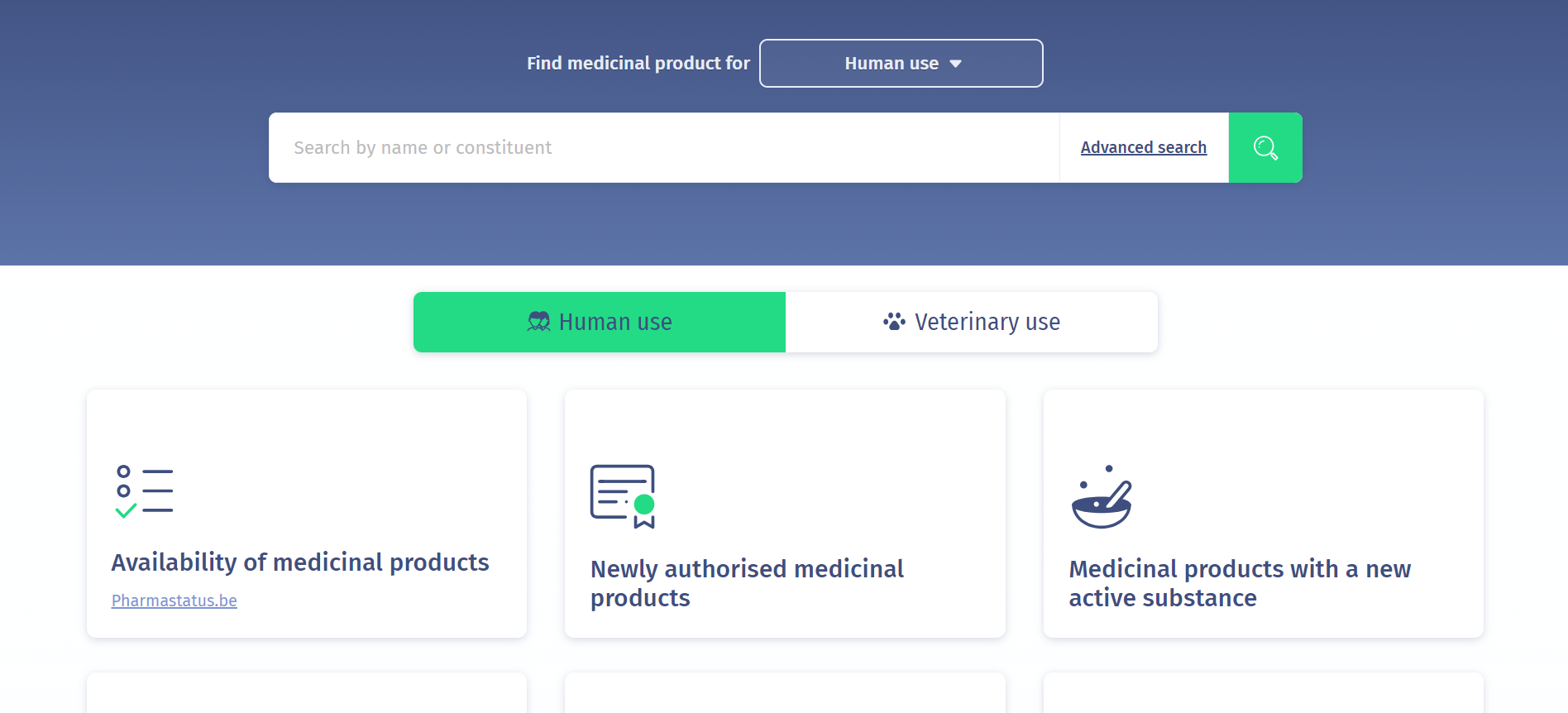Image resolution: width=1568 pixels, height=713 pixels.
Task: Open the Advanced search link
Action: pyautogui.click(x=1143, y=147)
